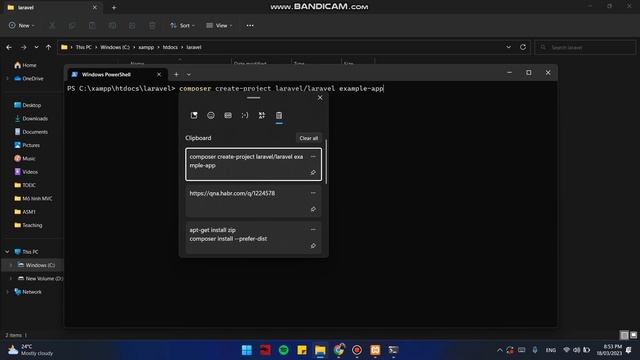Open more options for composer create-project entry

click(313, 156)
